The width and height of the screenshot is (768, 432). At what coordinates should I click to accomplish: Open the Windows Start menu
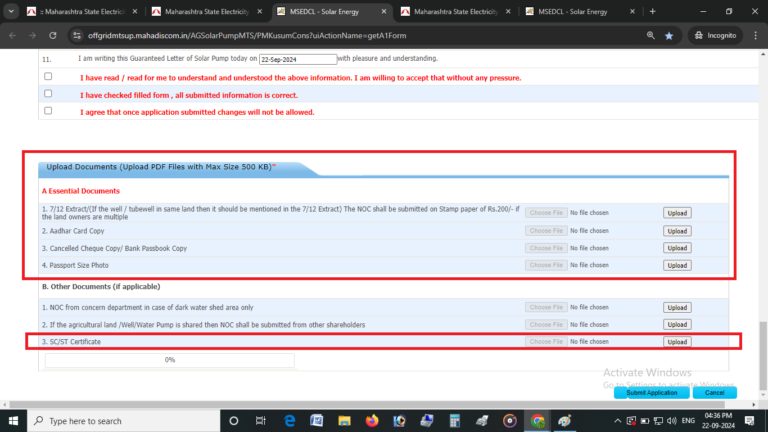click(x=14, y=421)
